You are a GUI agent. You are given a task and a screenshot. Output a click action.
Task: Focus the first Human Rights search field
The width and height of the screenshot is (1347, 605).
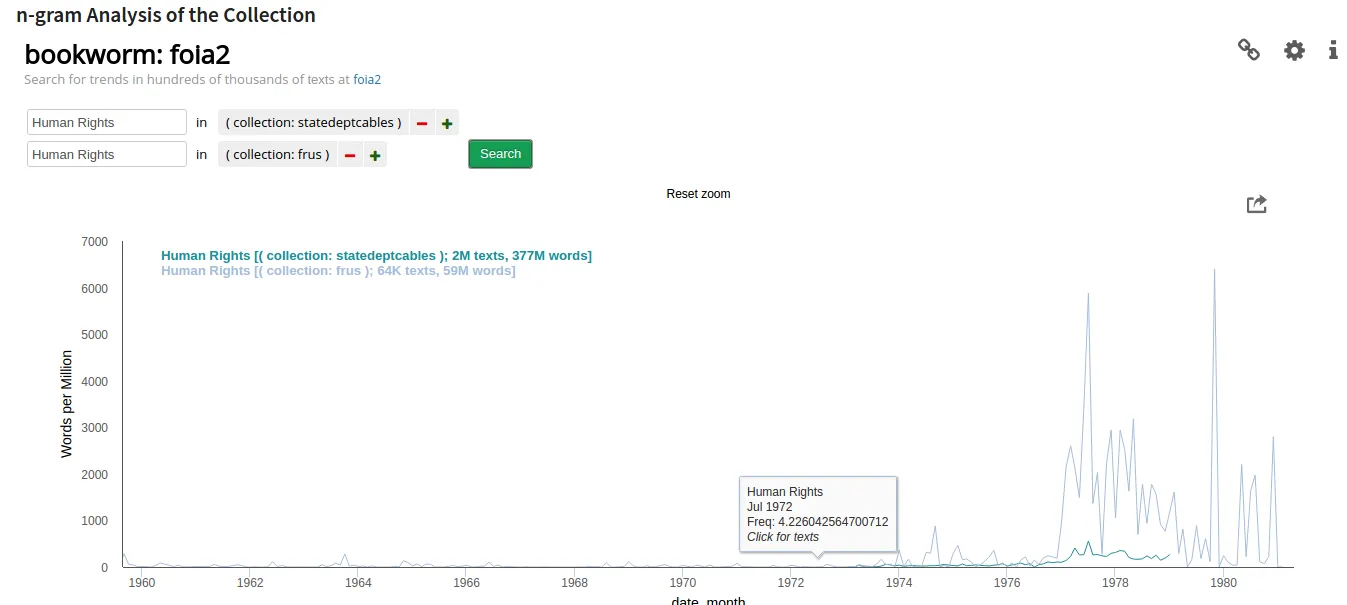tap(107, 122)
